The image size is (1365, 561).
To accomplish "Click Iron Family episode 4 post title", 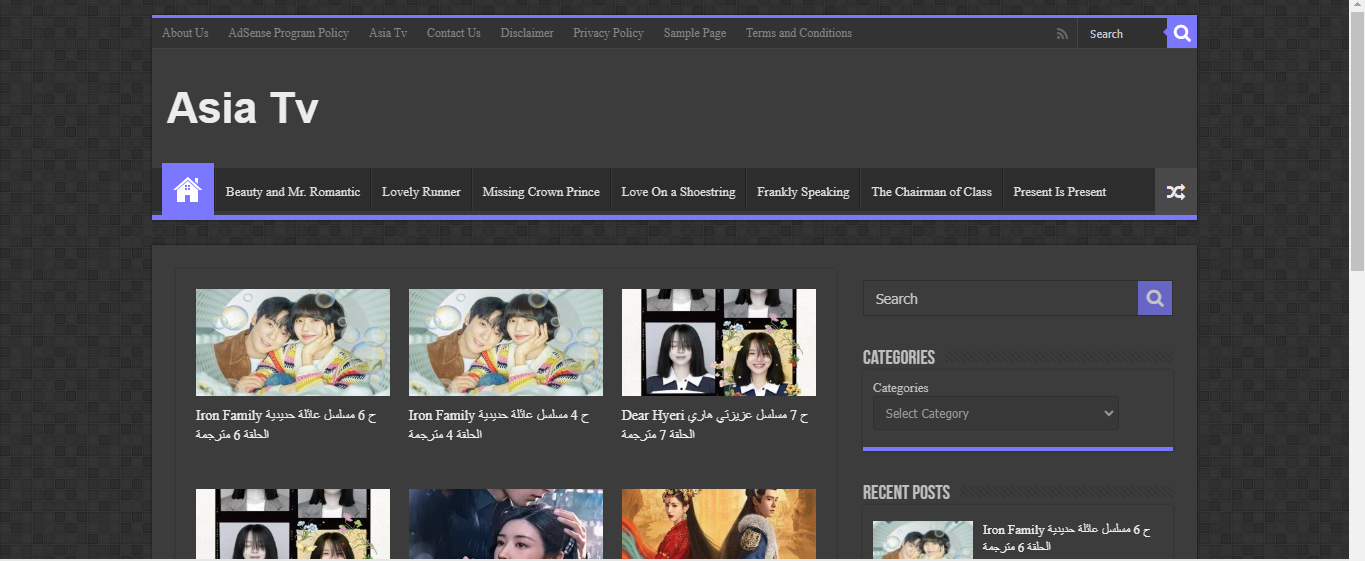I will pyautogui.click(x=499, y=425).
